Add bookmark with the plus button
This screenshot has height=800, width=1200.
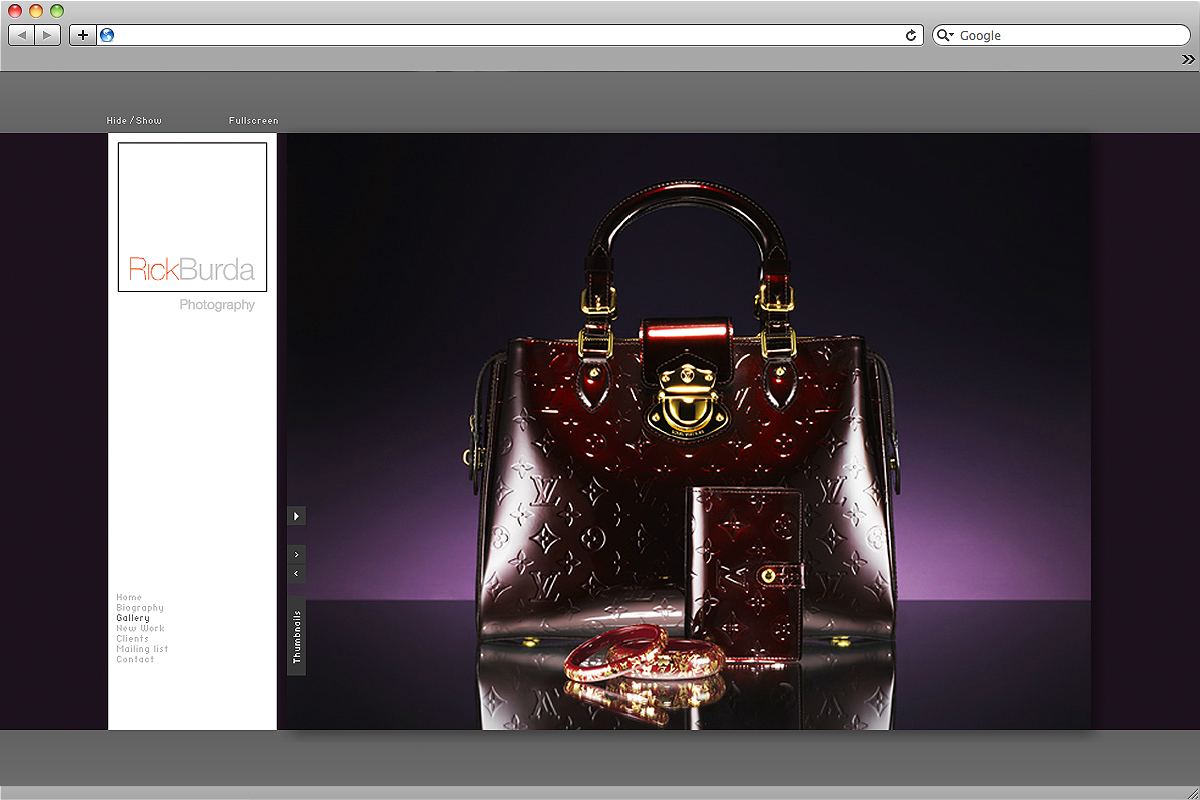click(x=82, y=35)
